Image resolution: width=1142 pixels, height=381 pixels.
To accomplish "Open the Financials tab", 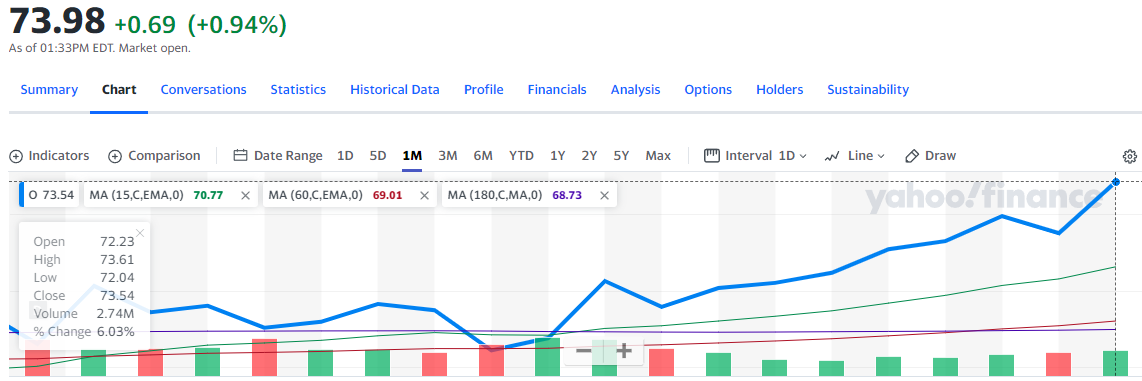I will [557, 90].
